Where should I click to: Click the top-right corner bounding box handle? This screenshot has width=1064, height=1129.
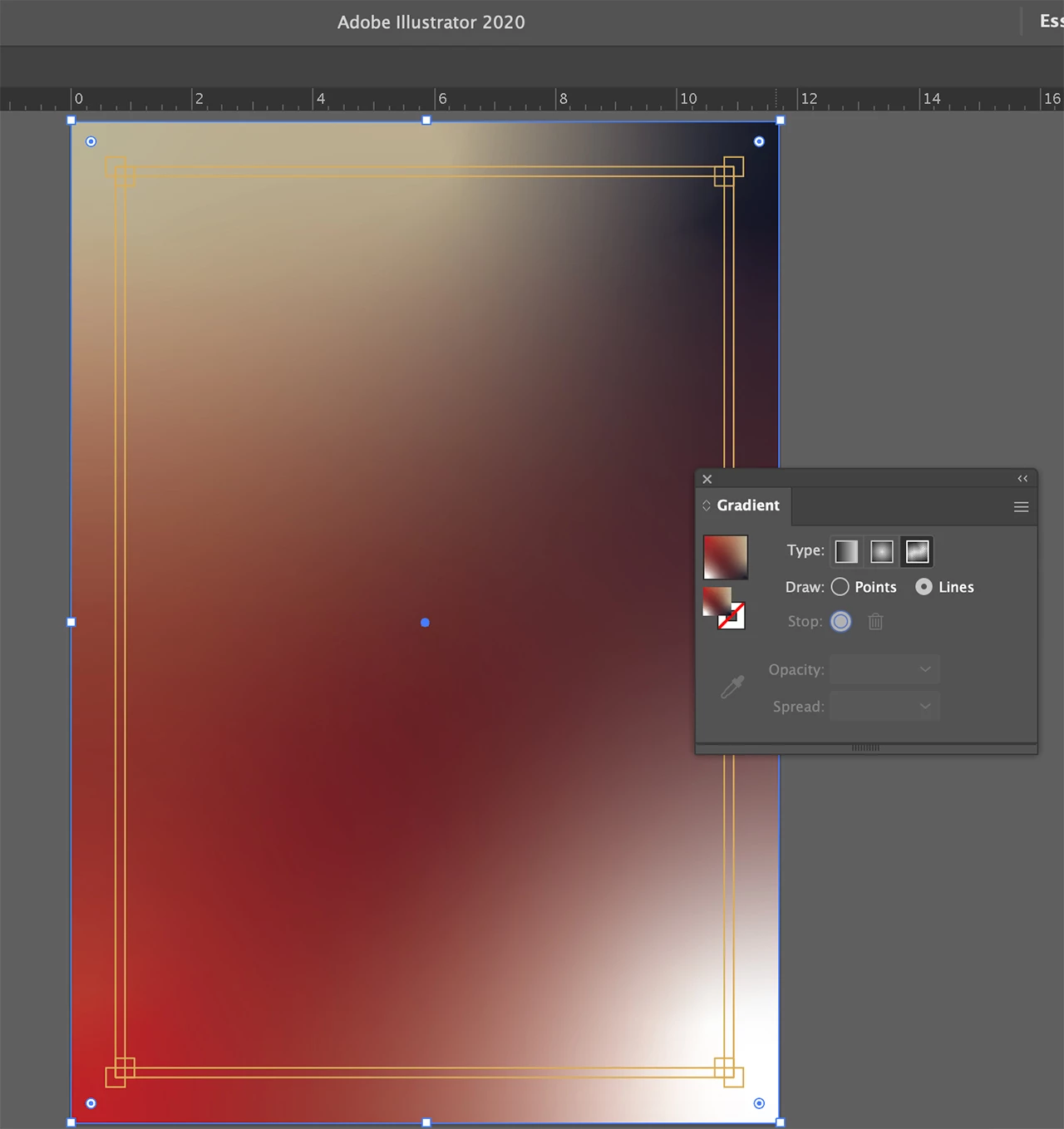[781, 121]
